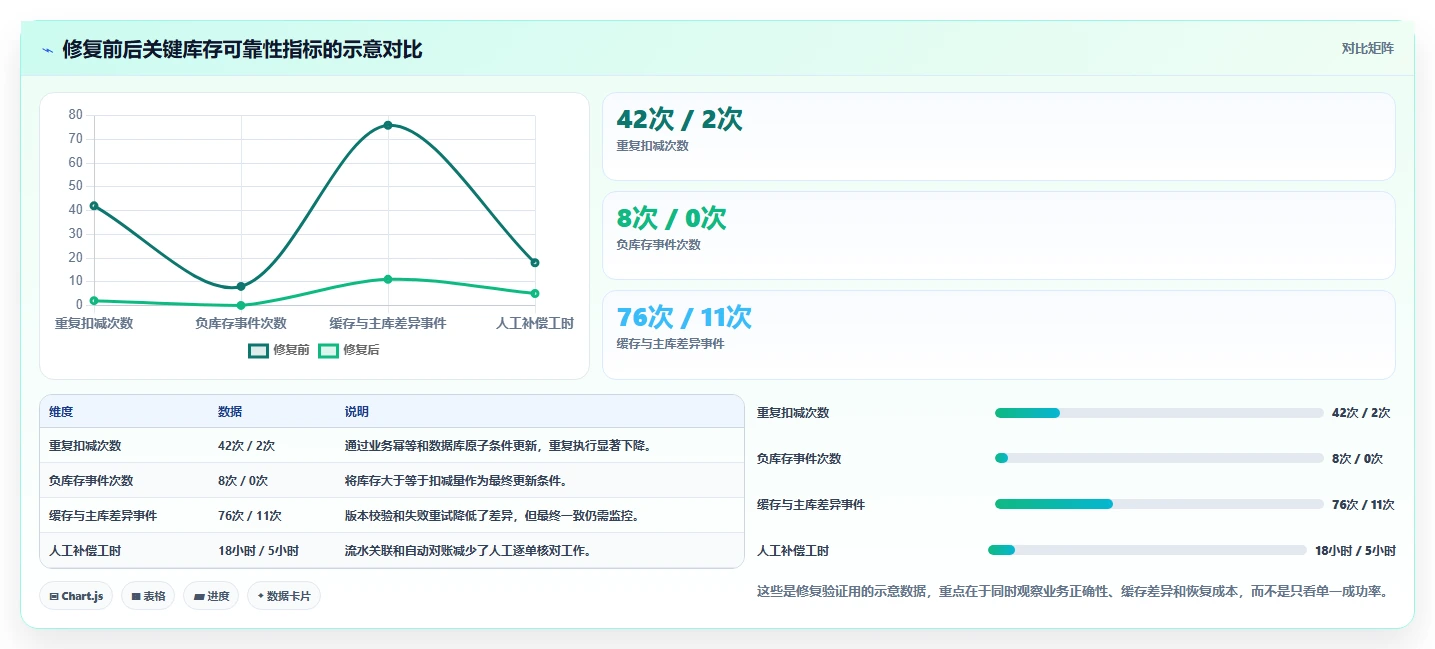Screen dimensions: 1435x649
Task: Click table value 76次 / 11次
Action: point(250,516)
